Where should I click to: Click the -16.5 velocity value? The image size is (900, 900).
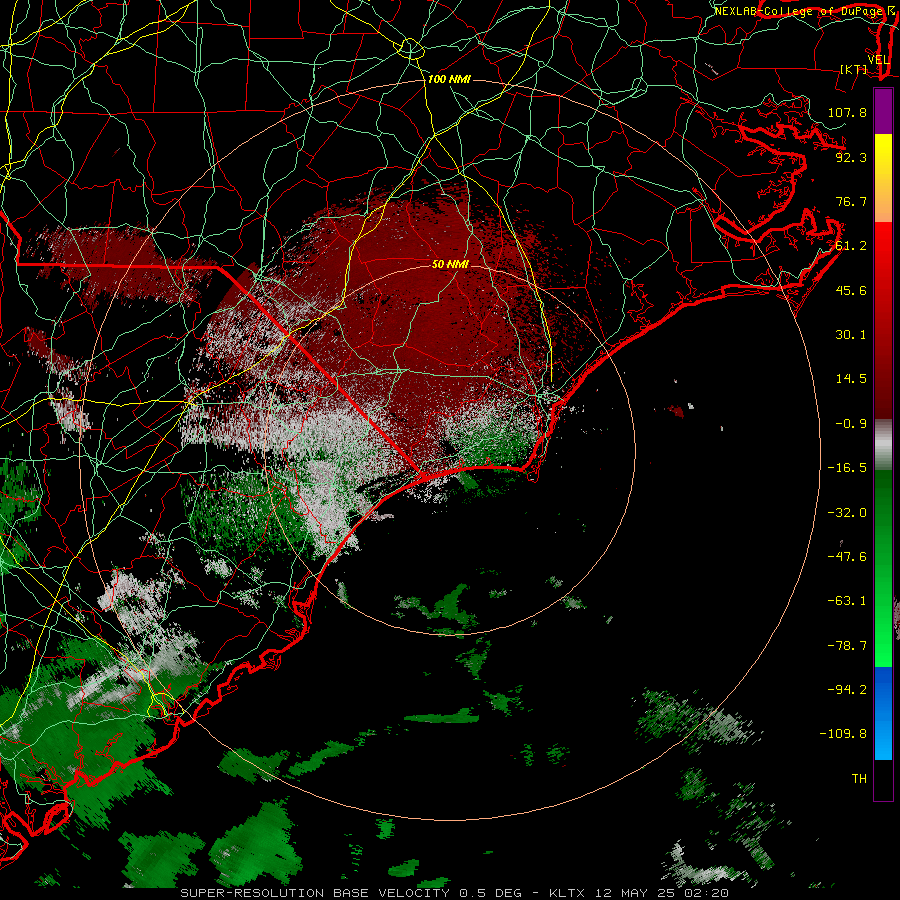pos(847,468)
